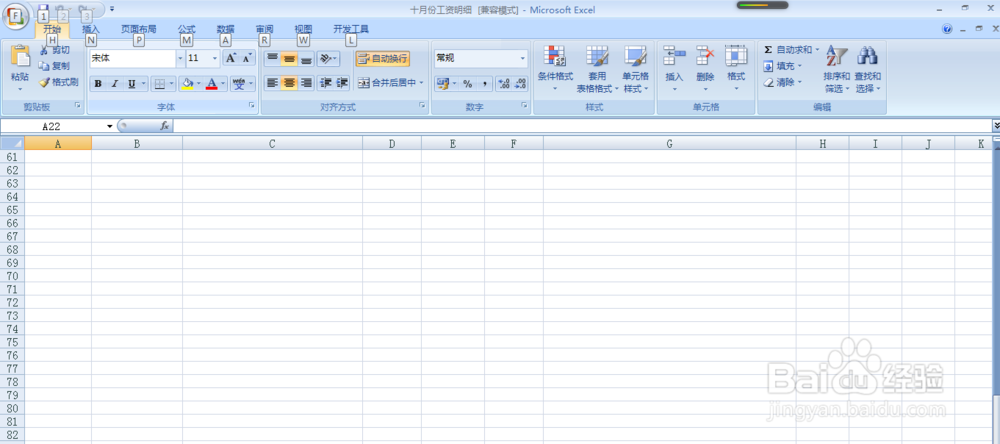Apply comma style number format
1000x444 pixels.
click(x=484, y=84)
